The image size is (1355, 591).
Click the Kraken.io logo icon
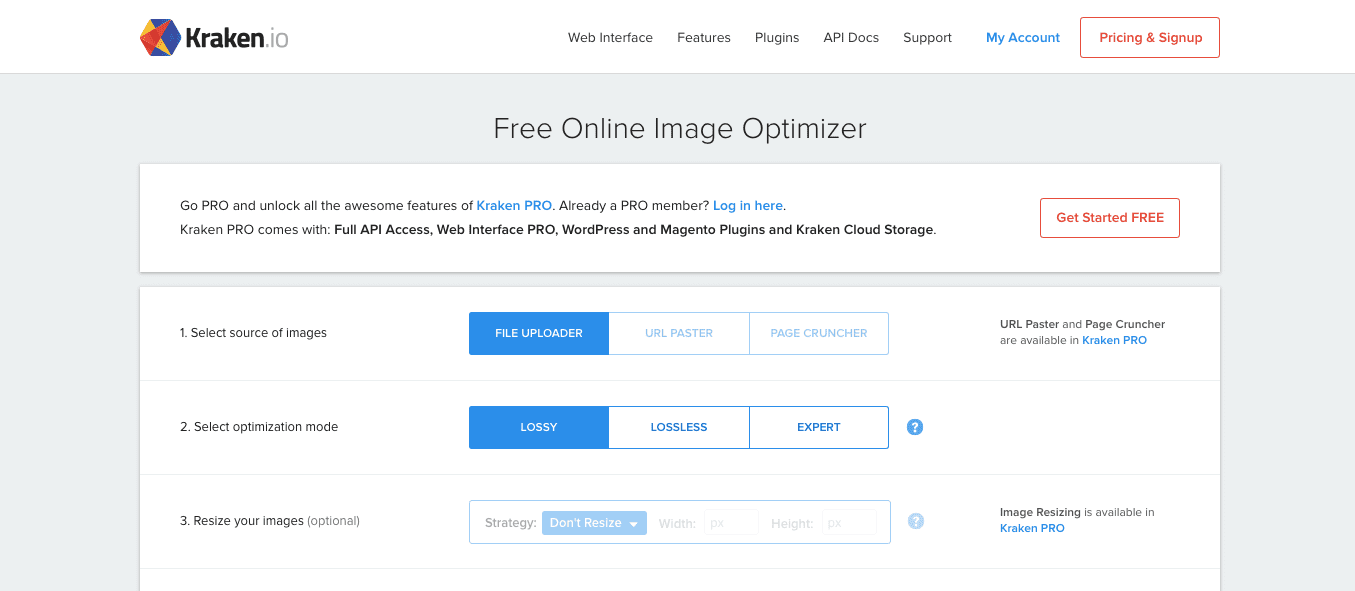pos(160,37)
